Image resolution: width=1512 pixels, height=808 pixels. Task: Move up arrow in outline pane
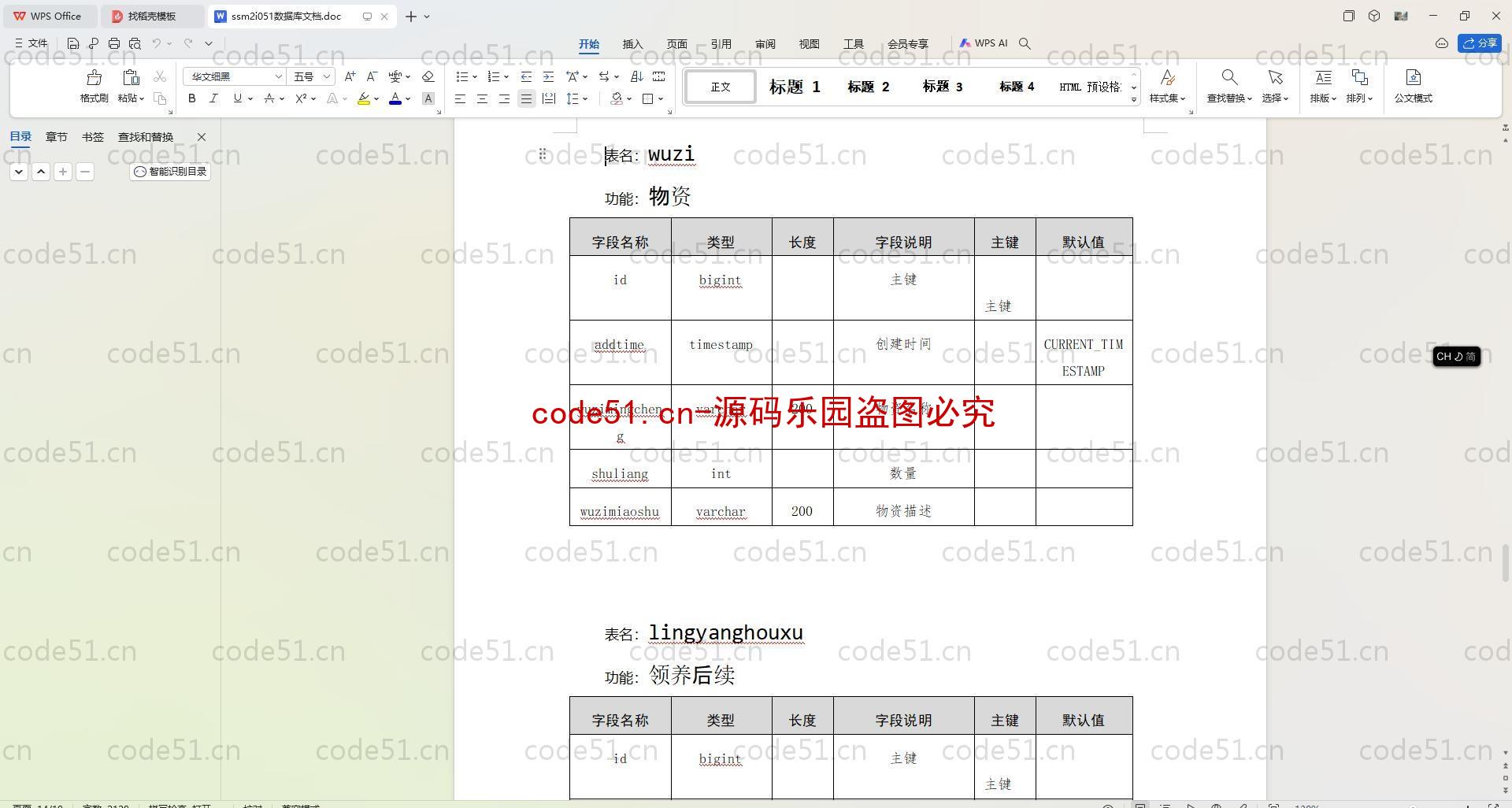(x=41, y=172)
